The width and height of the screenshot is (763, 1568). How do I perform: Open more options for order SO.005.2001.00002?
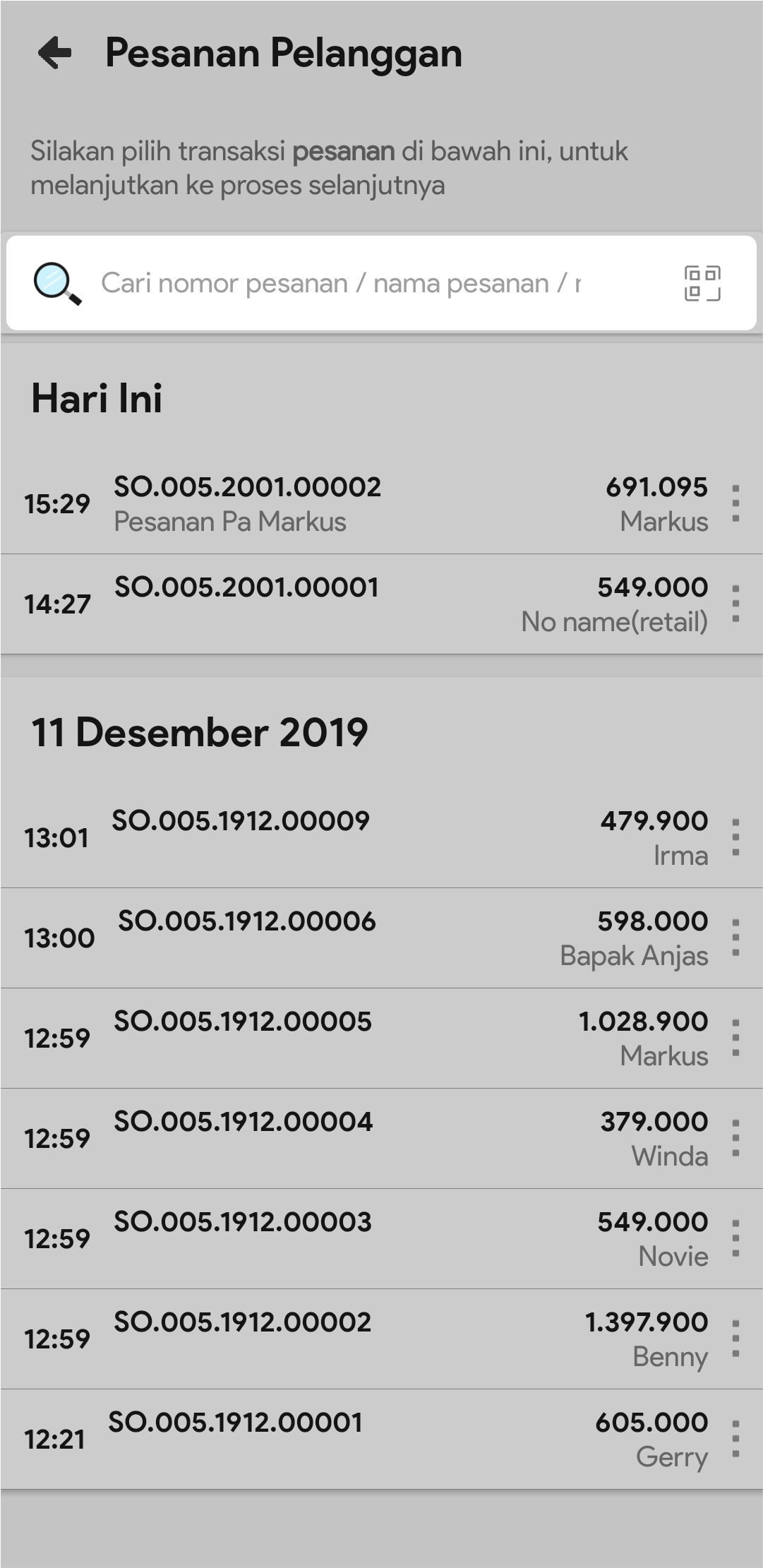point(735,503)
